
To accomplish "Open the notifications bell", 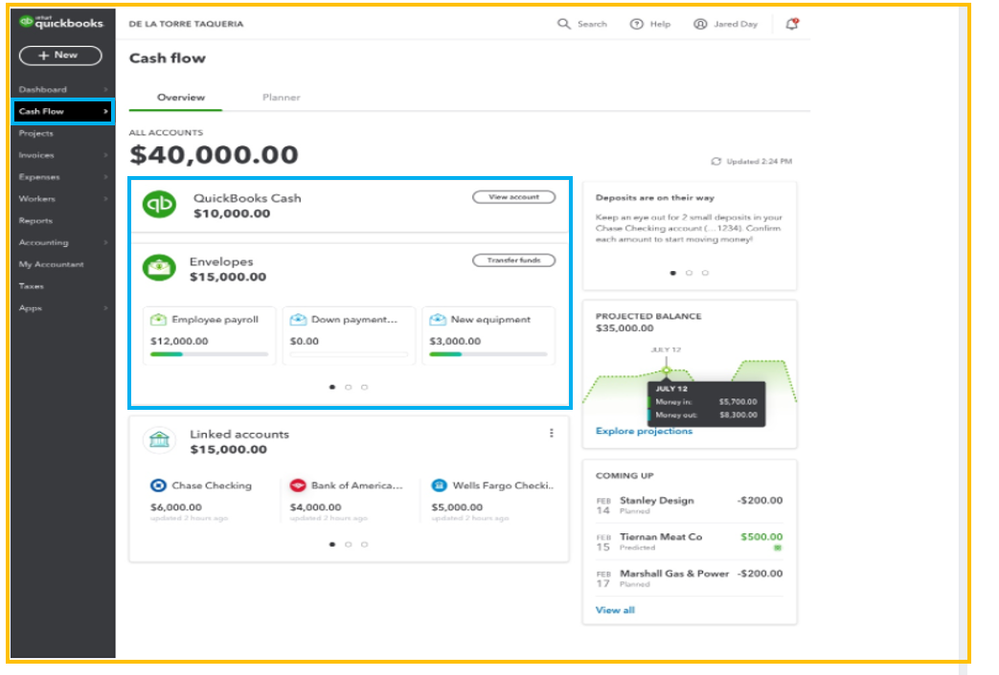I will [792, 24].
